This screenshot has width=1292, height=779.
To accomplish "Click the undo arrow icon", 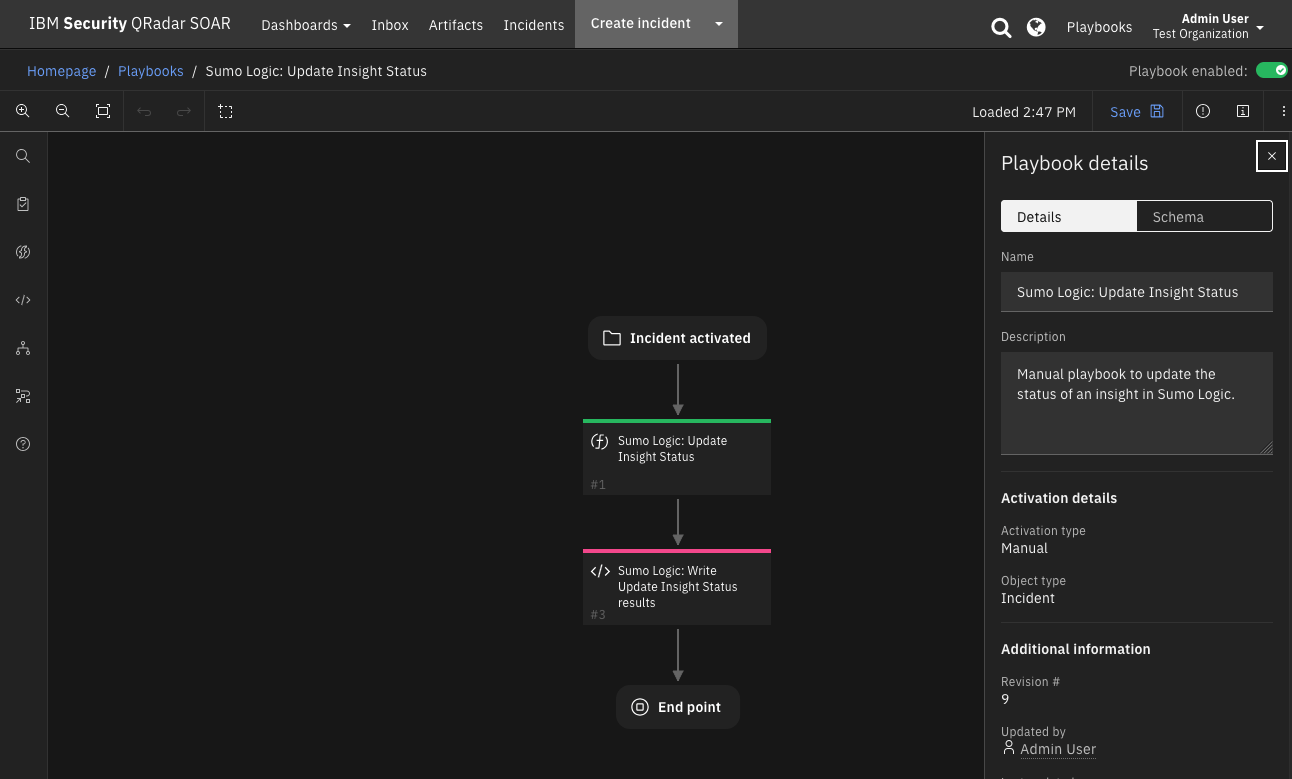I will point(144,111).
